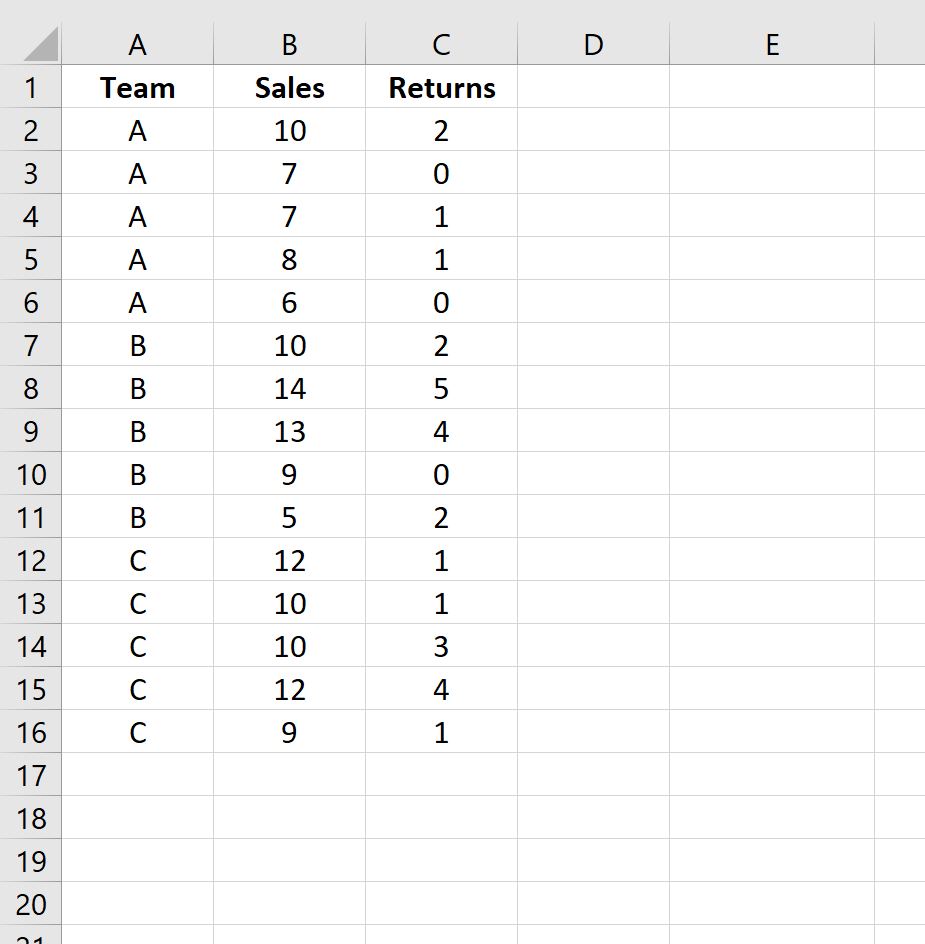Select column A header
This screenshot has height=944, width=925.
(137, 44)
